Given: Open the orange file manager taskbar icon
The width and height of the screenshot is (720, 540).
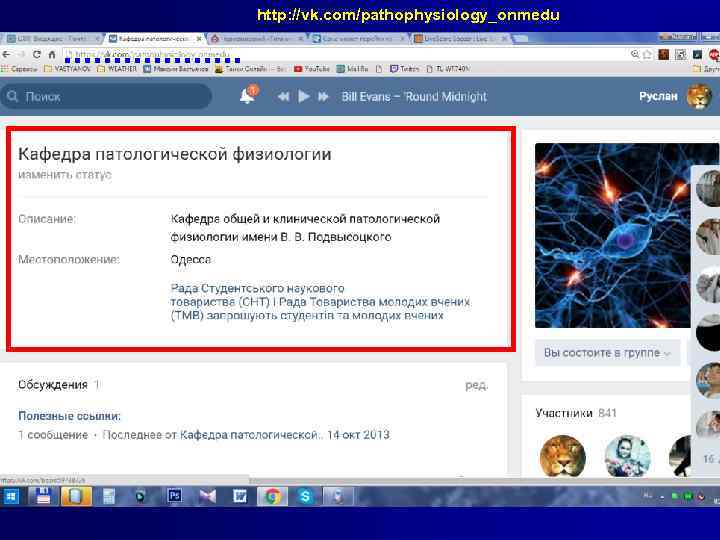Looking at the screenshot, I should coord(76,496).
